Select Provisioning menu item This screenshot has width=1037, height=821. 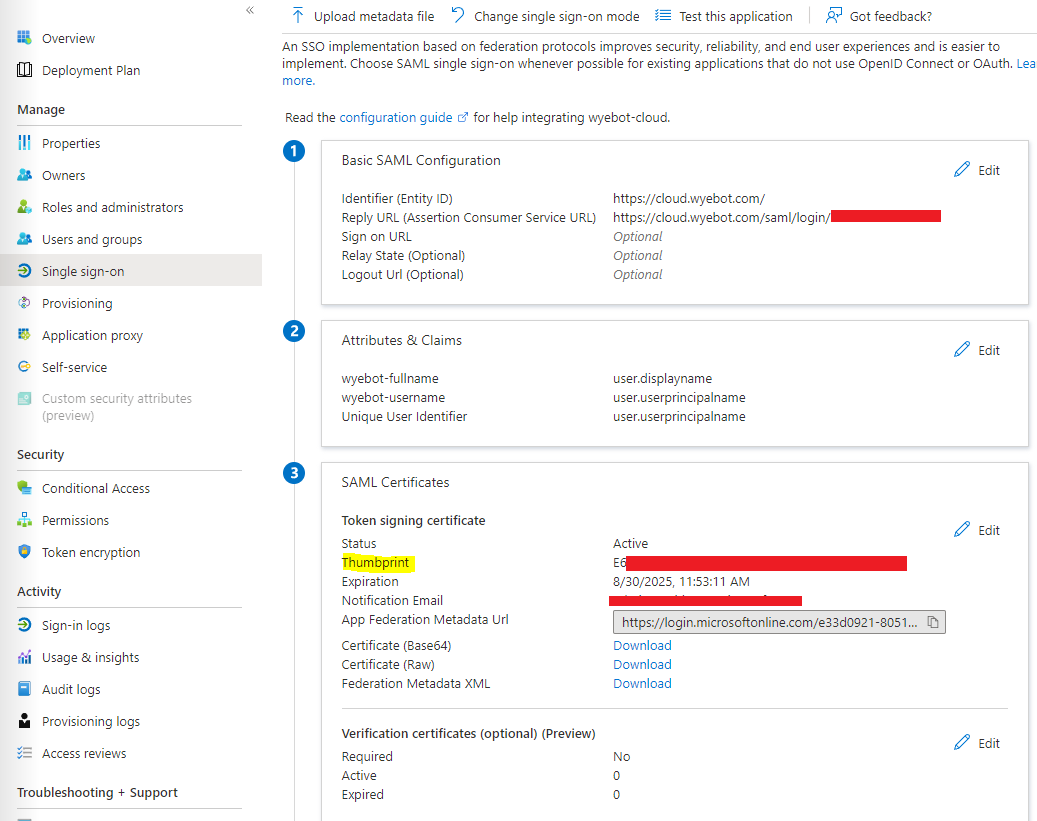click(77, 304)
